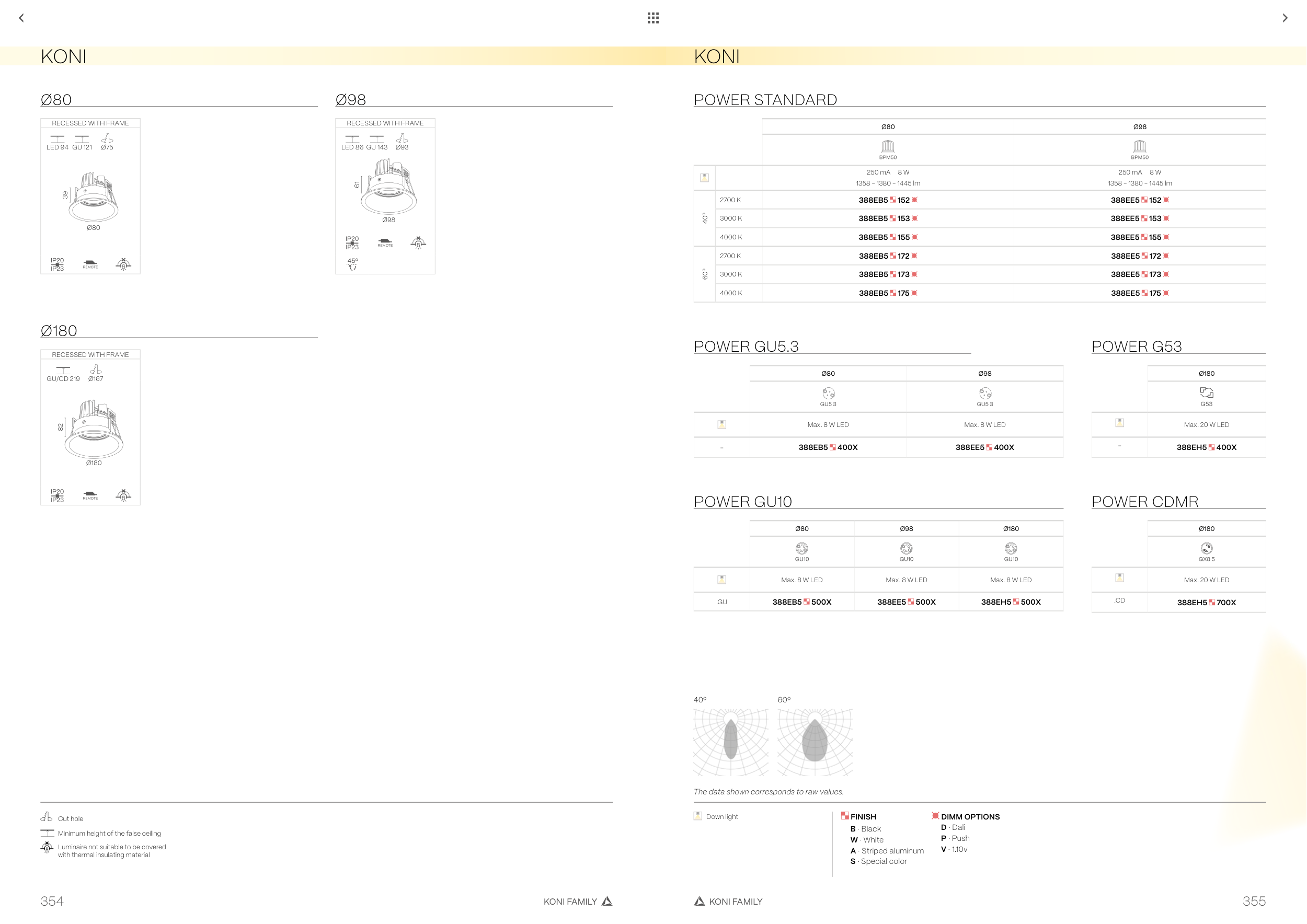The height and width of the screenshot is (924, 1307).
Task: Click the GU5.3 socket icon under Ø98
Action: coord(985,393)
